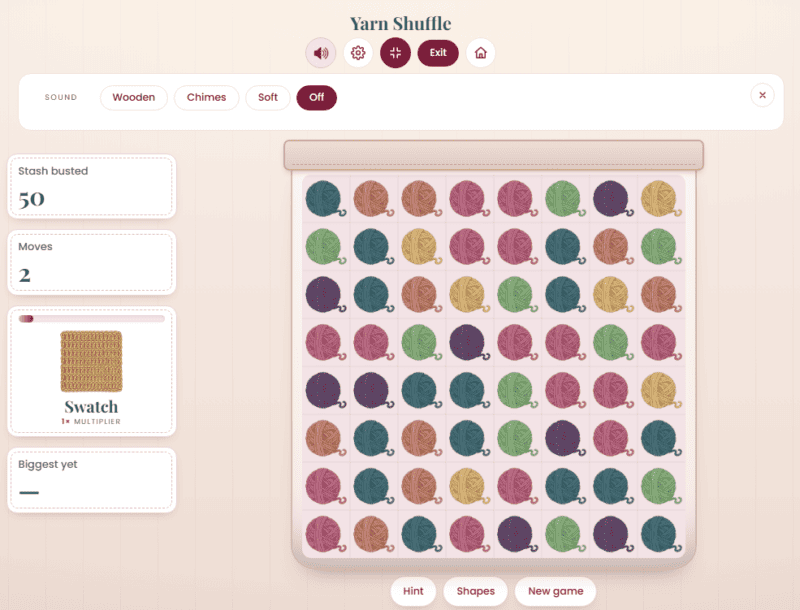Choose the Soft sound option
The width and height of the screenshot is (800, 610).
[268, 97]
